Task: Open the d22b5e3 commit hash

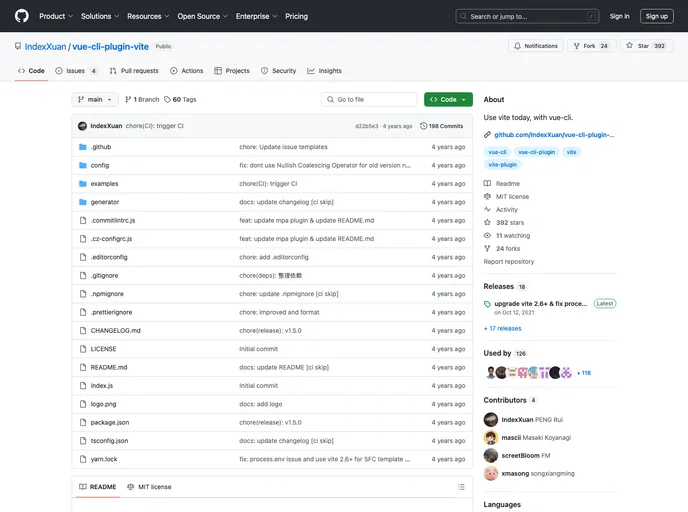Action: pos(366,126)
